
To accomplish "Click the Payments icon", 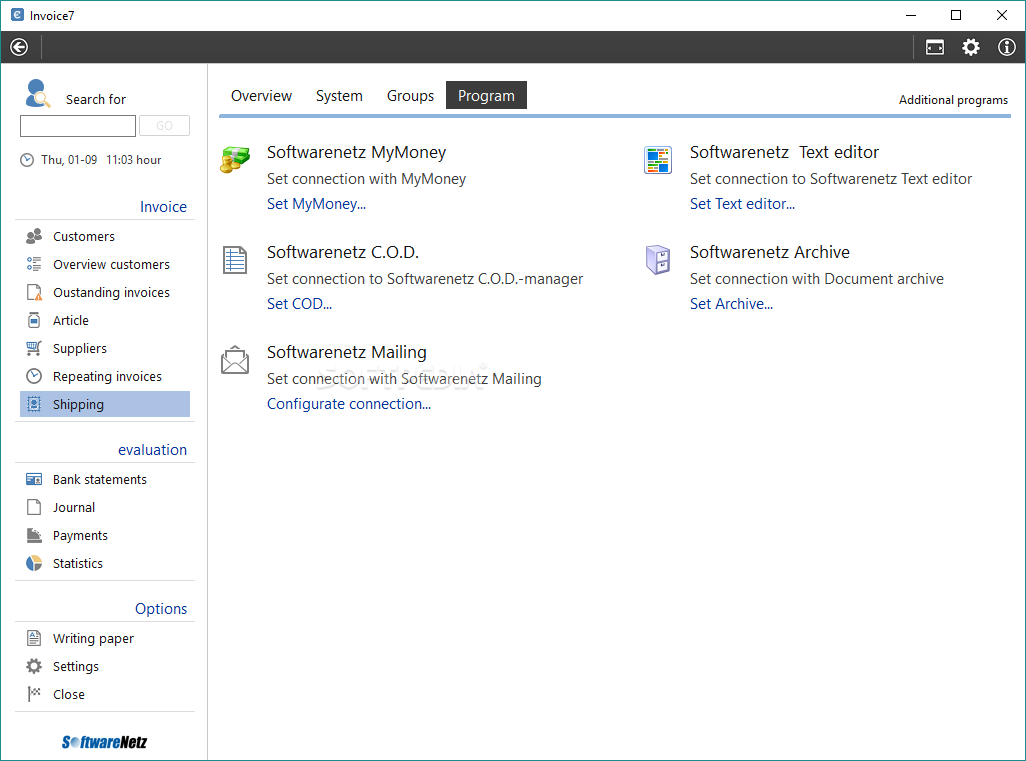I will pyautogui.click(x=34, y=535).
